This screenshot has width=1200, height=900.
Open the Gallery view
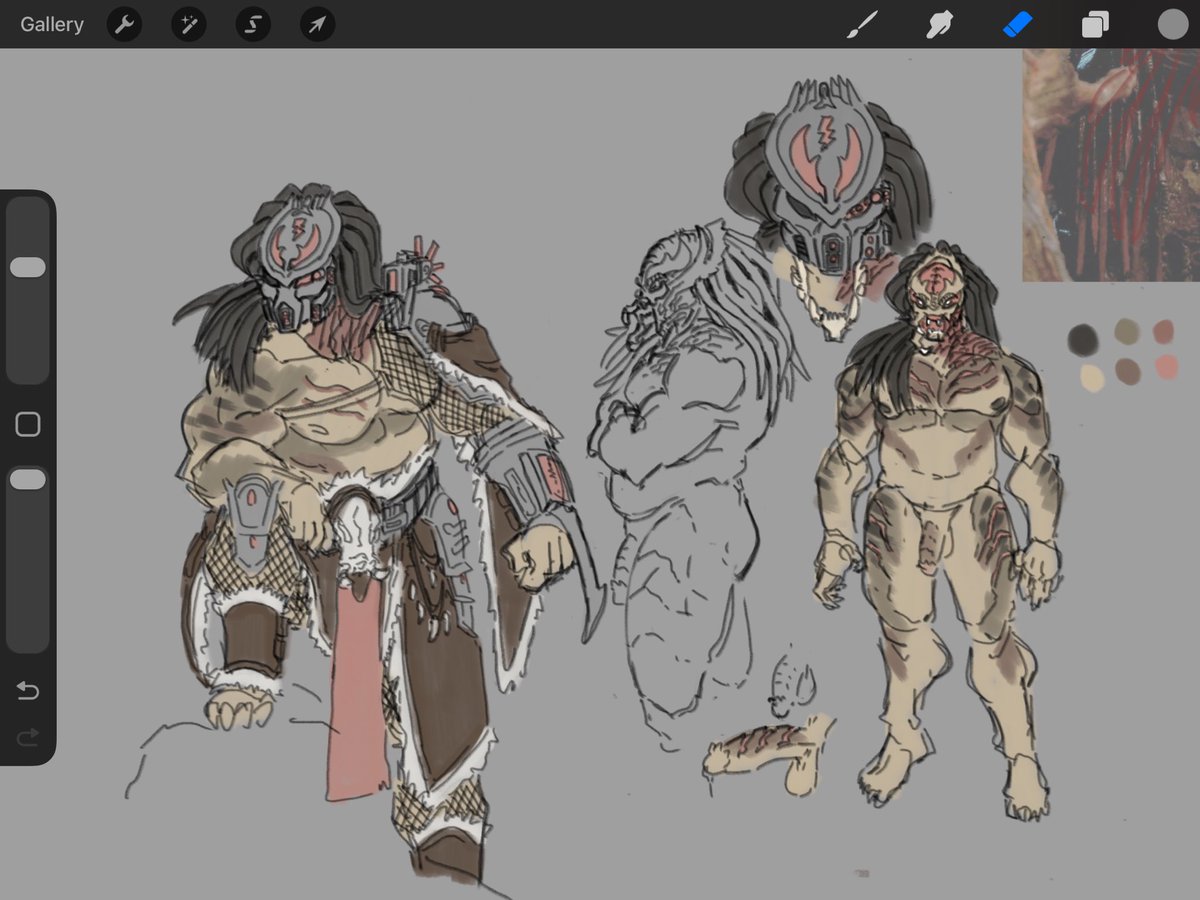click(52, 25)
